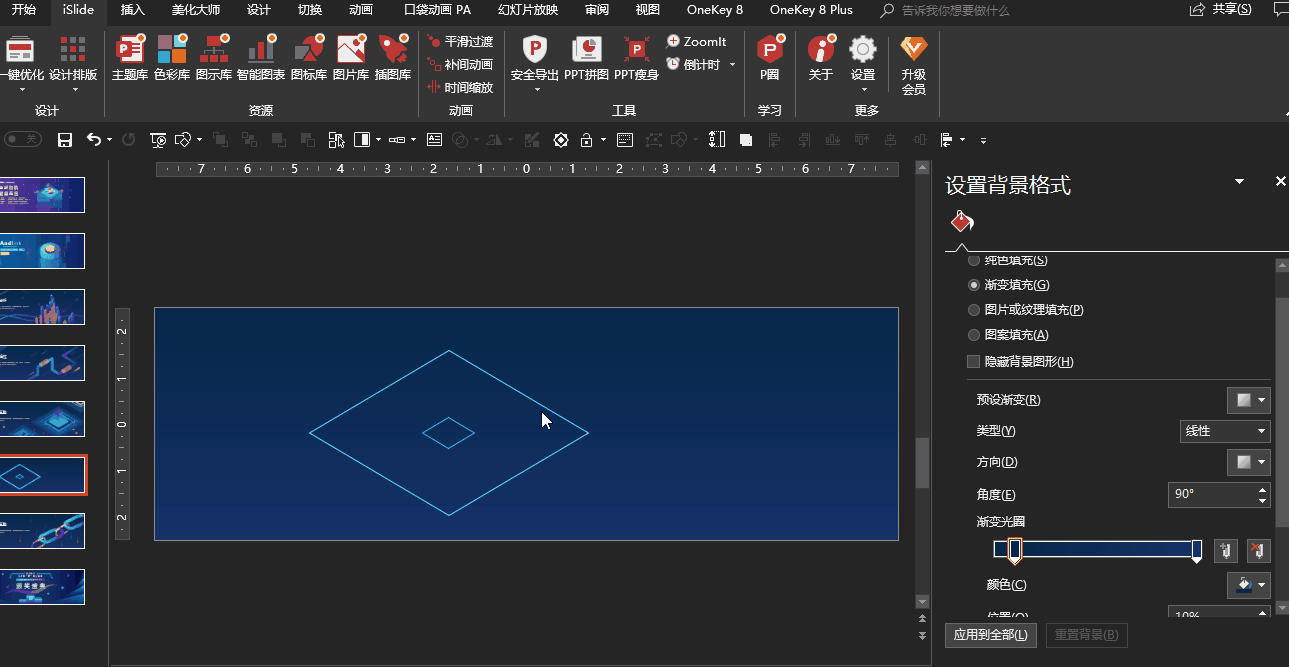Open the 颜色 fill color picker
This screenshot has height=667, width=1289.
(x=1248, y=585)
